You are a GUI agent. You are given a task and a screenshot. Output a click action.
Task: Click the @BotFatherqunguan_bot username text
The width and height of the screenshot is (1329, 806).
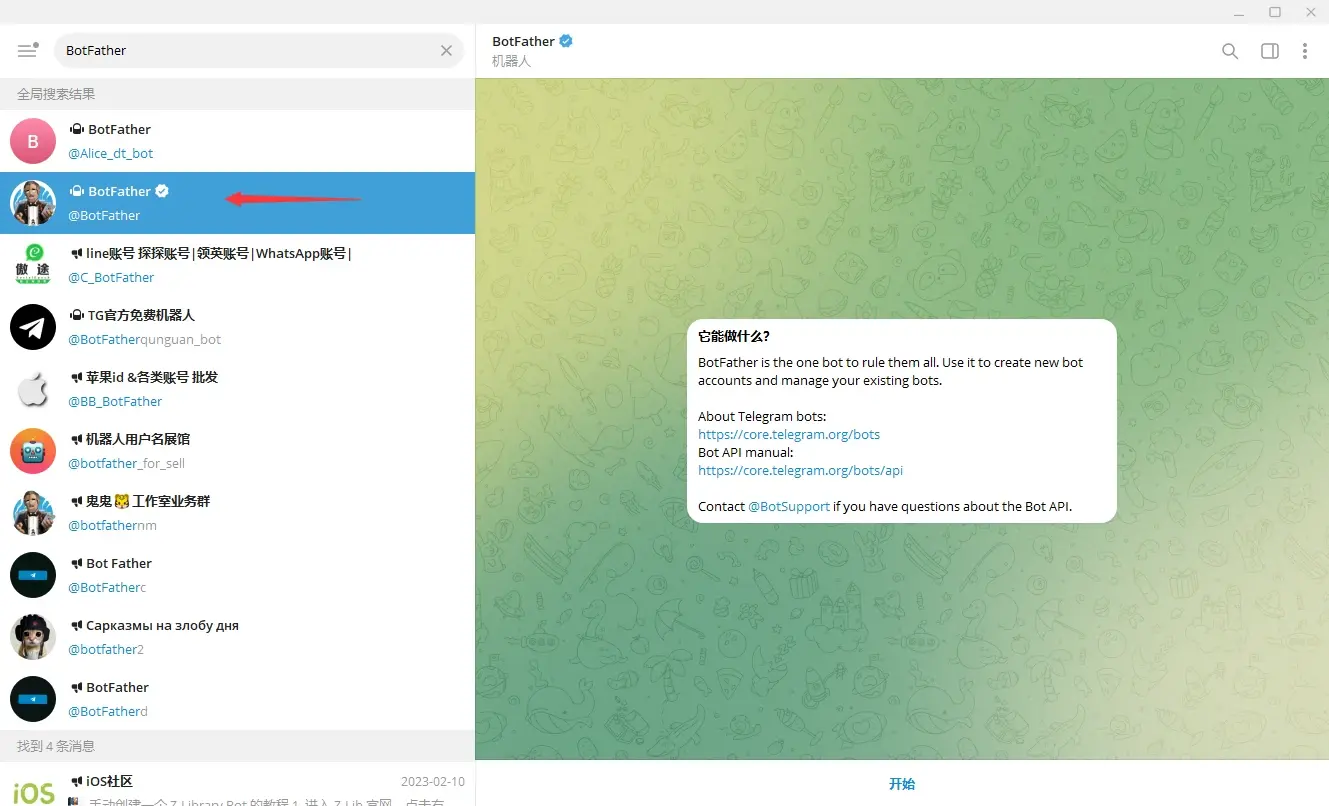(144, 339)
